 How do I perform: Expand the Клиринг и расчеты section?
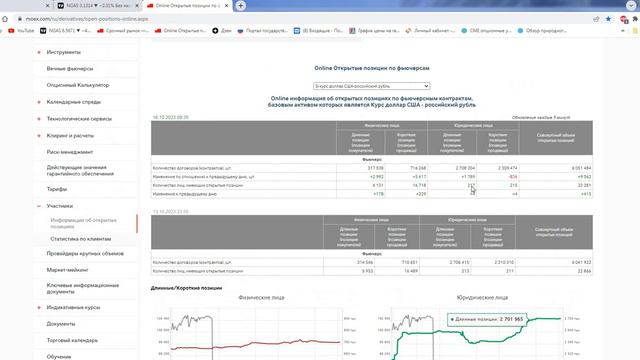click(39, 136)
